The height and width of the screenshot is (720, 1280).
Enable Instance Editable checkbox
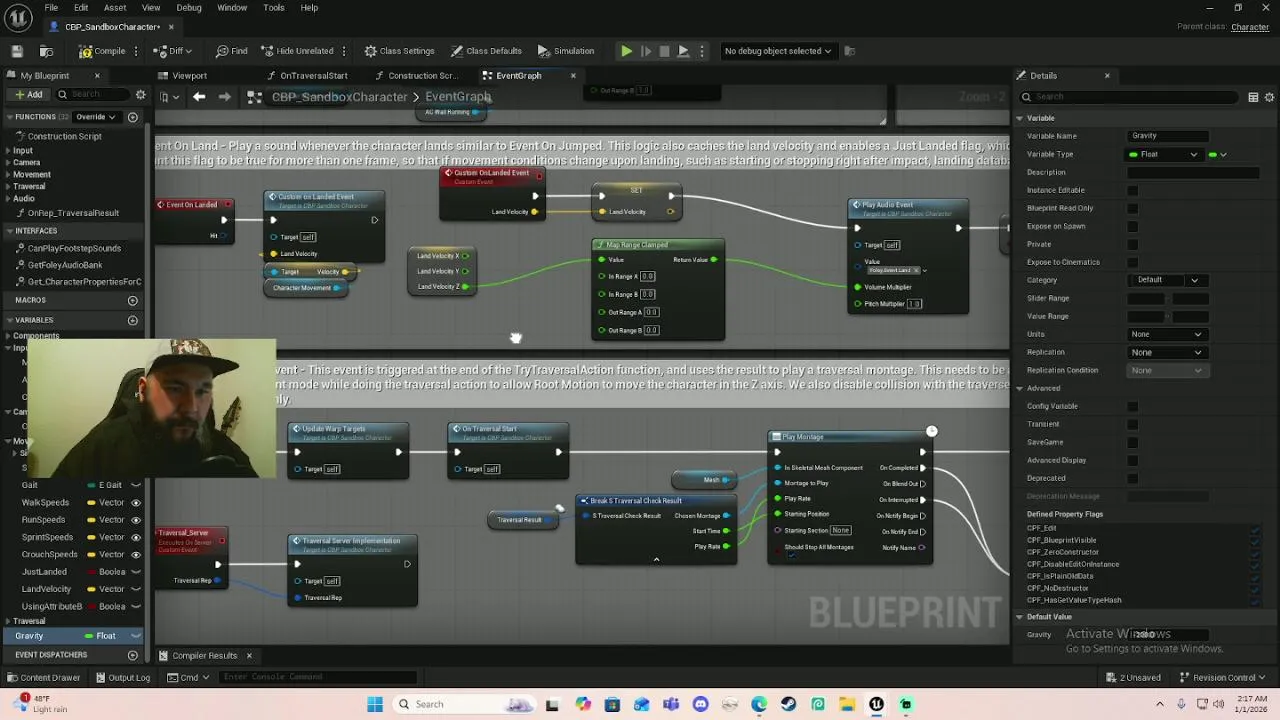point(1132,190)
